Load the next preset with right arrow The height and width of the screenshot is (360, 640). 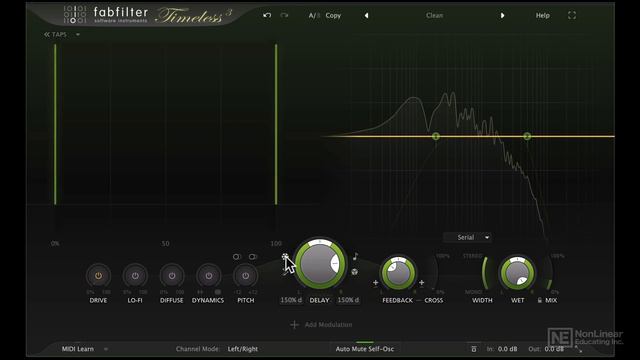[502, 16]
